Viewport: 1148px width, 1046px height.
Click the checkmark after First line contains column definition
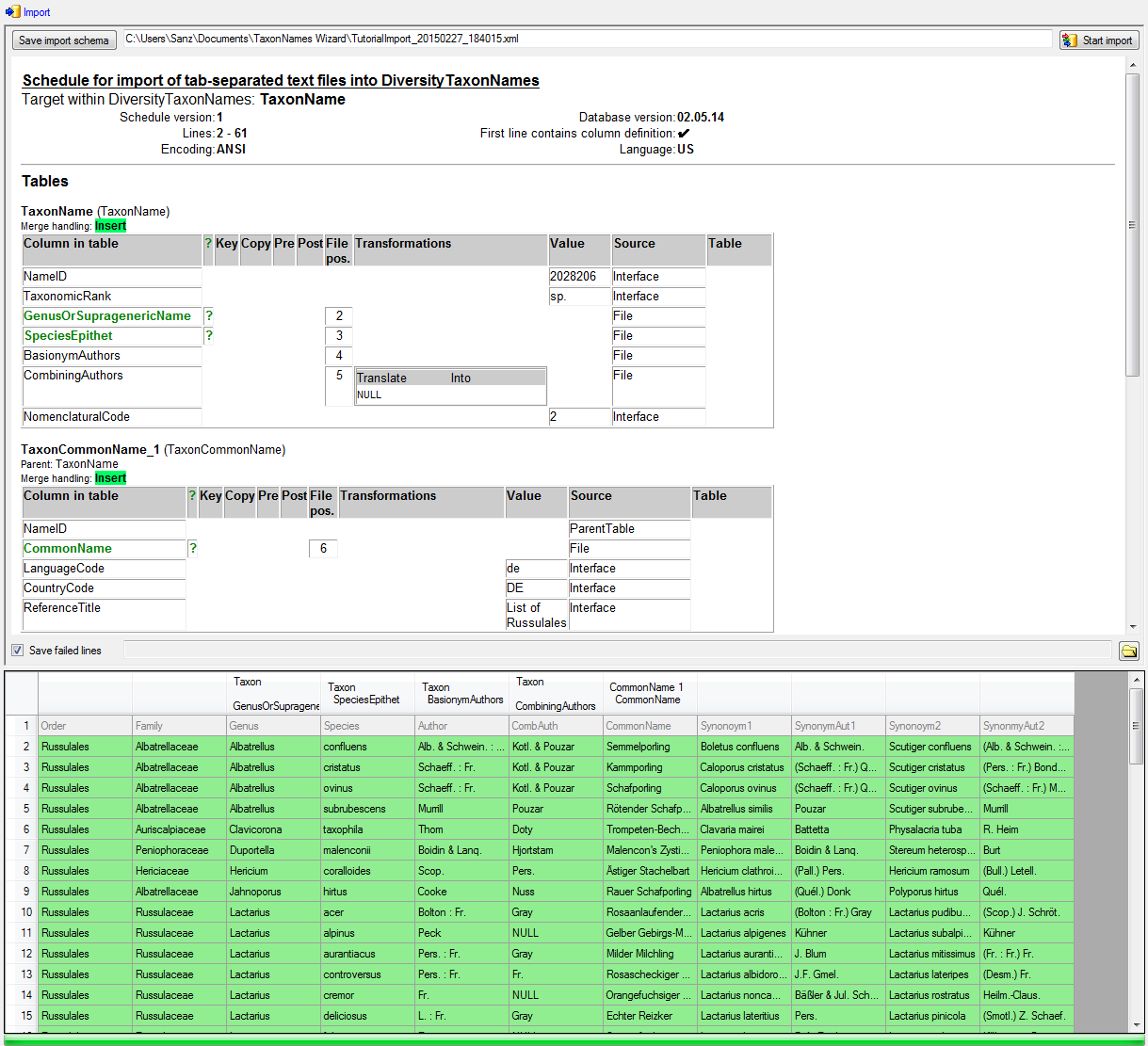coord(684,134)
